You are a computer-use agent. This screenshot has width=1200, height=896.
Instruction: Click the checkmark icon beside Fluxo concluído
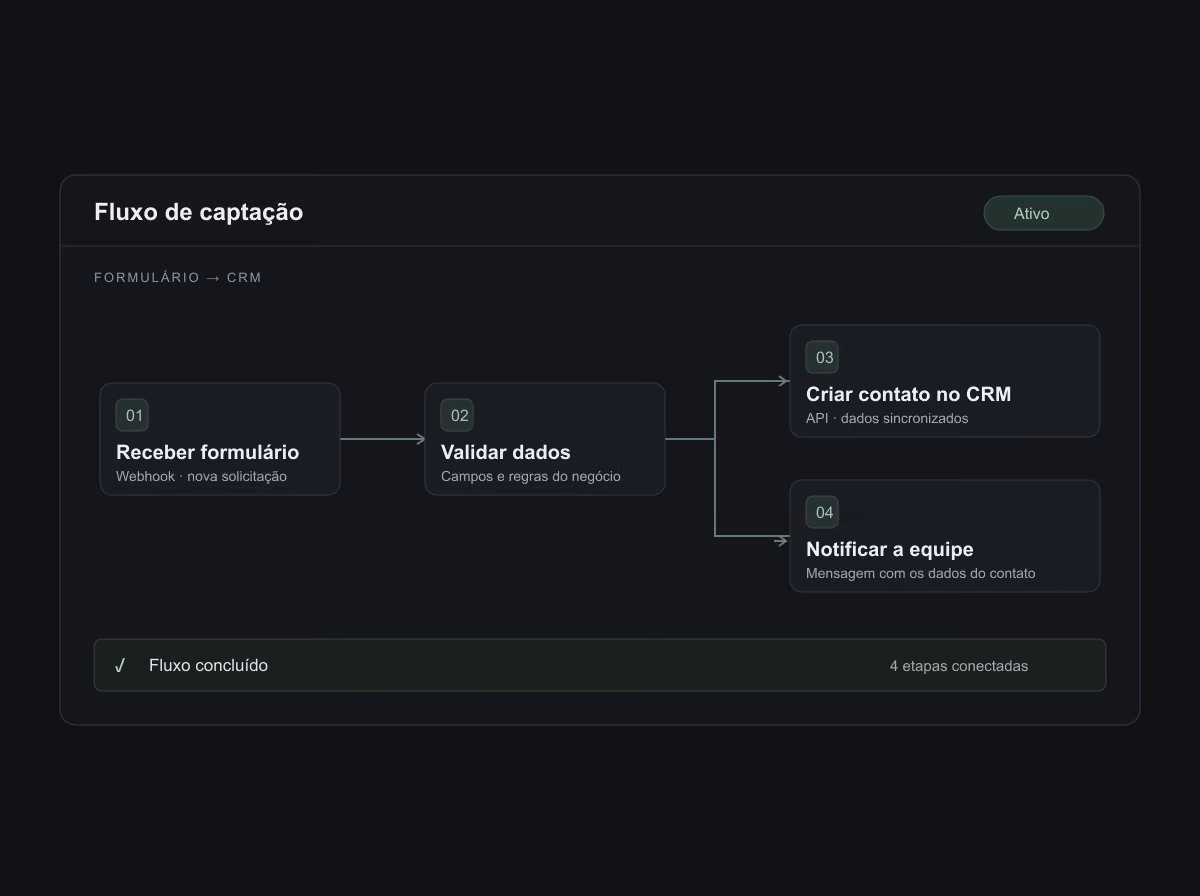(120, 665)
